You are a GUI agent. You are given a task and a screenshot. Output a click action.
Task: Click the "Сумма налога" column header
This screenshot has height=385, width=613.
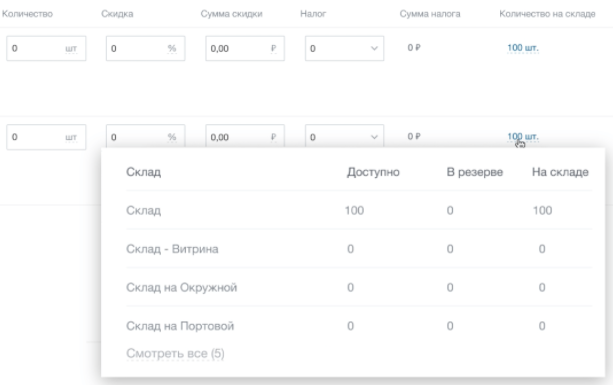430,14
